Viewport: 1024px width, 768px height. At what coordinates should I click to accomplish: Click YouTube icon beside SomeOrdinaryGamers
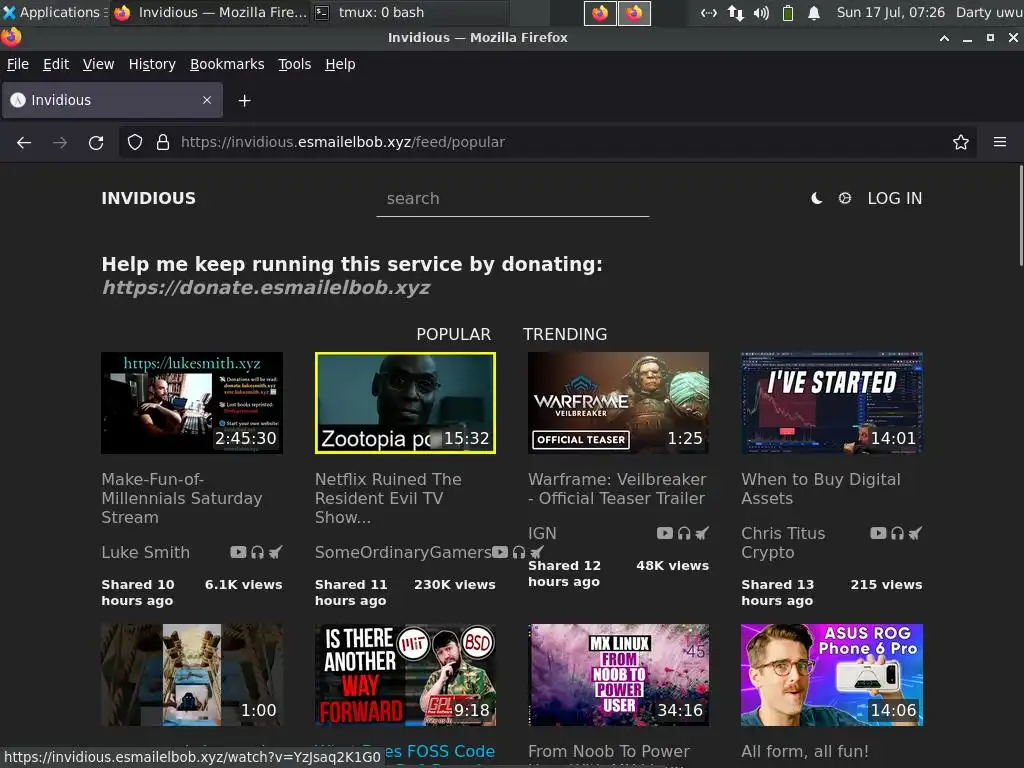click(500, 552)
